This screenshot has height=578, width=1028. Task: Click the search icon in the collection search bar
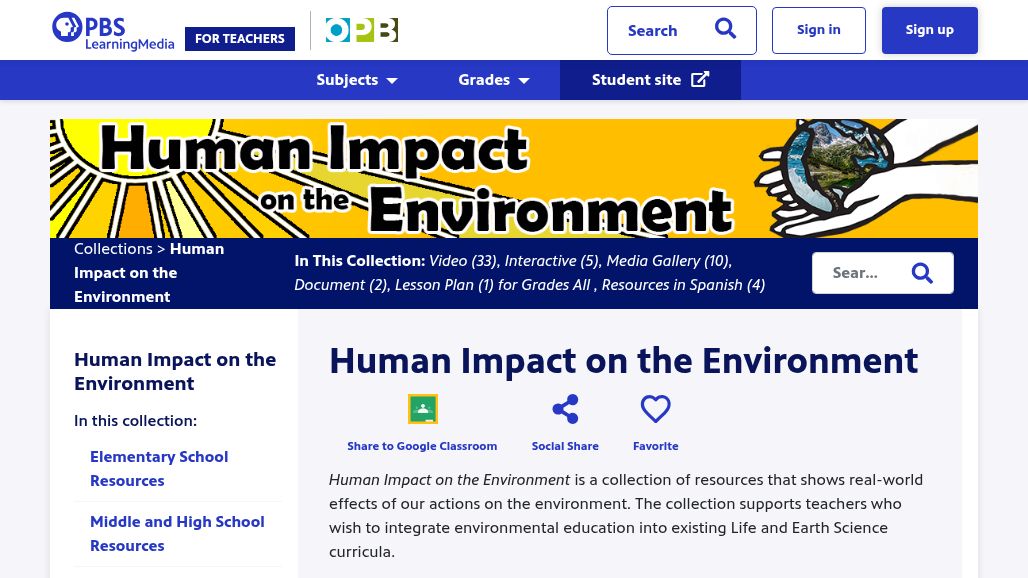921,272
